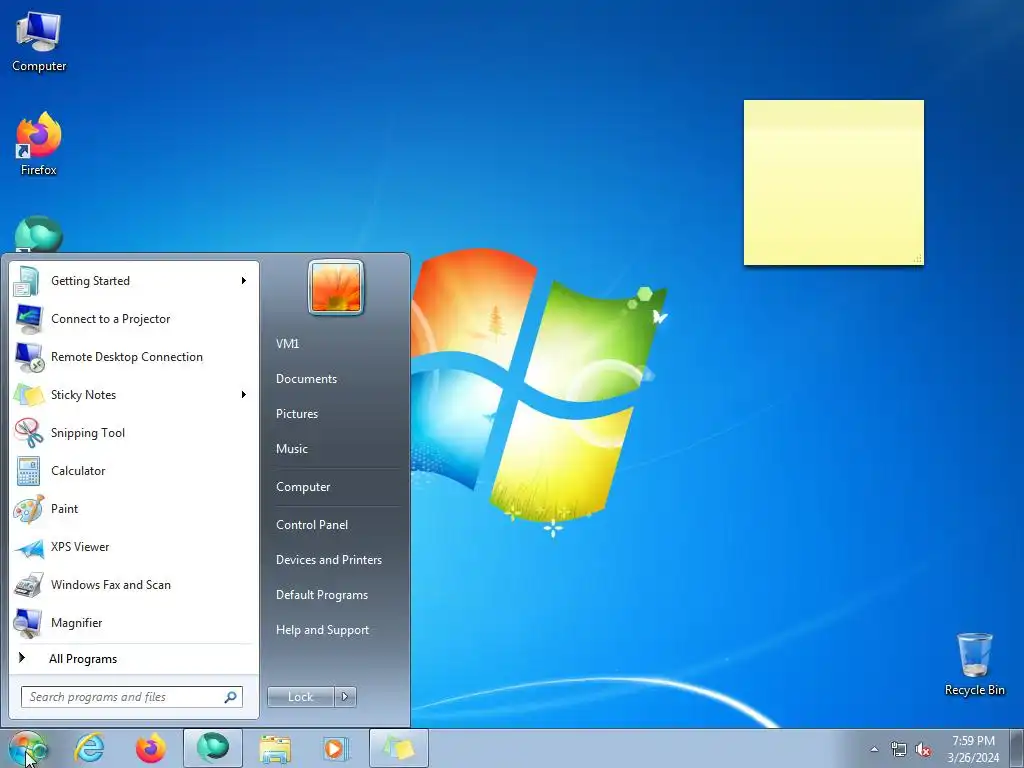1024x768 pixels.
Task: Click the Sticky Notes taskbar button
Action: coord(398,748)
